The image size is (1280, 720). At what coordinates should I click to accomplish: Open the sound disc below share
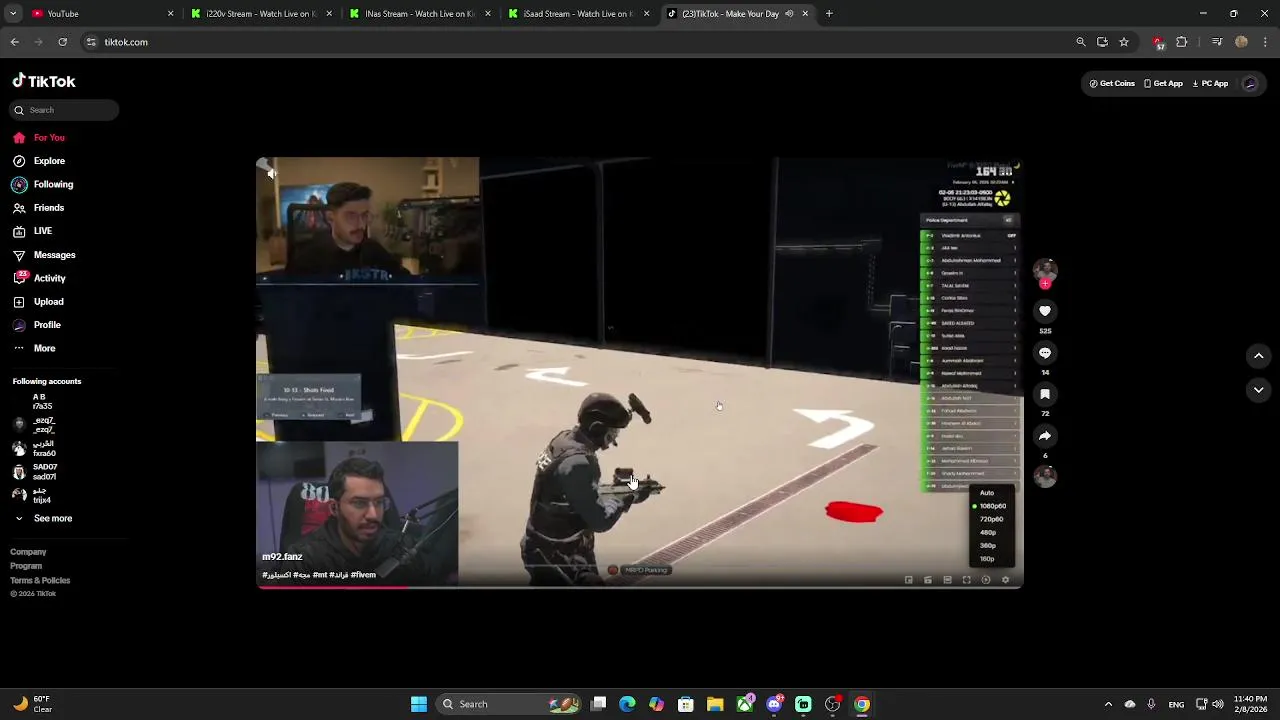[1045, 477]
